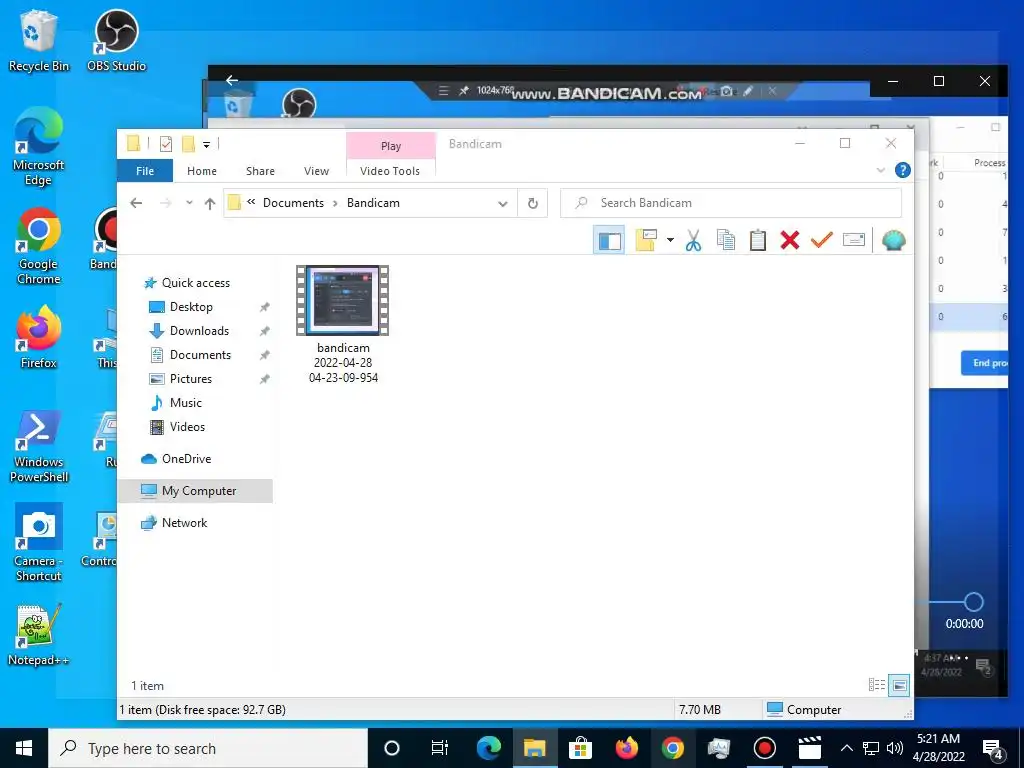Viewport: 1024px width, 768px height.
Task: Click the Process column header behind Explorer
Action: [989, 163]
